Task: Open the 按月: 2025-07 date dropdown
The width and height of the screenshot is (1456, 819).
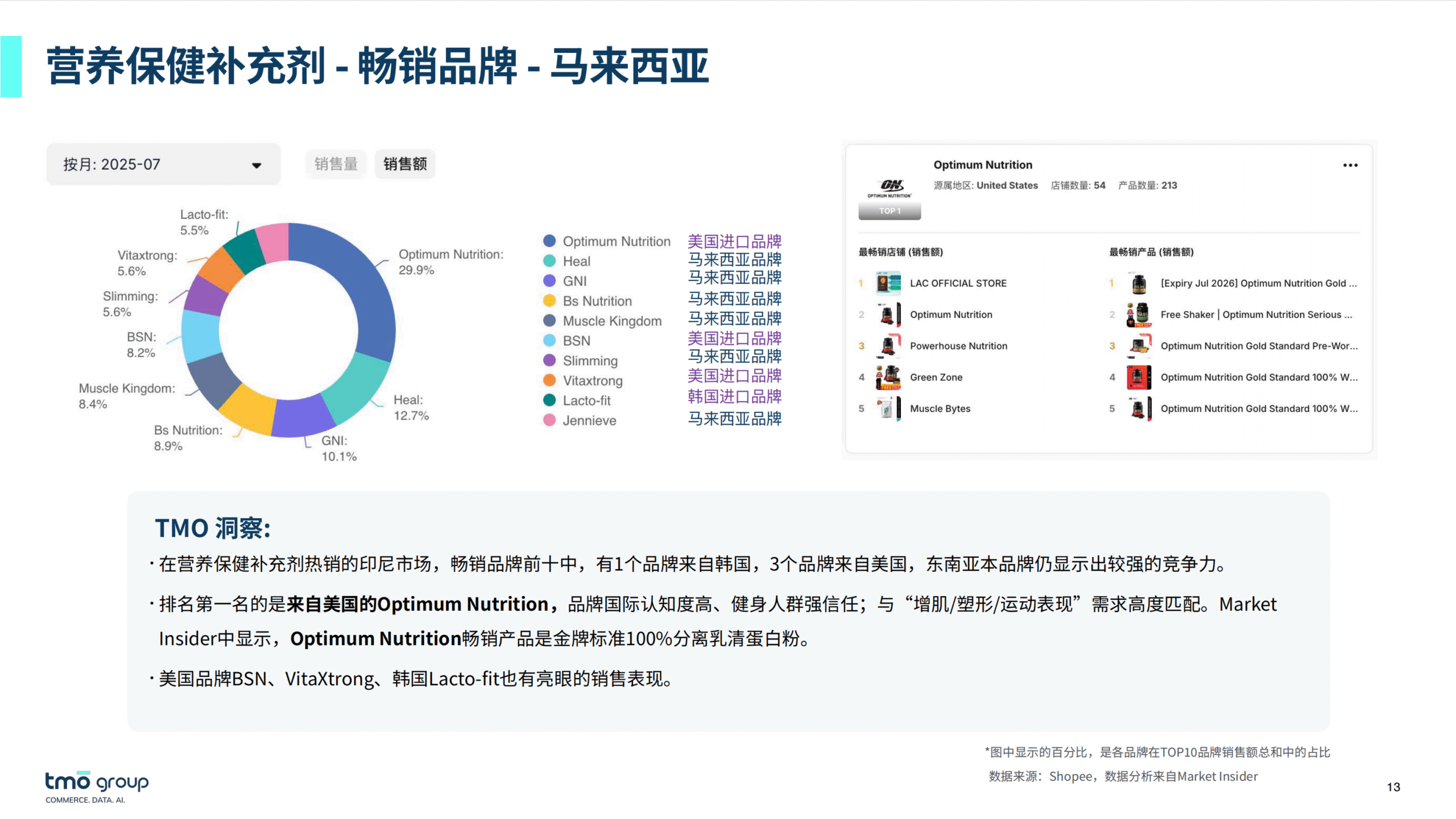Action: click(163, 164)
